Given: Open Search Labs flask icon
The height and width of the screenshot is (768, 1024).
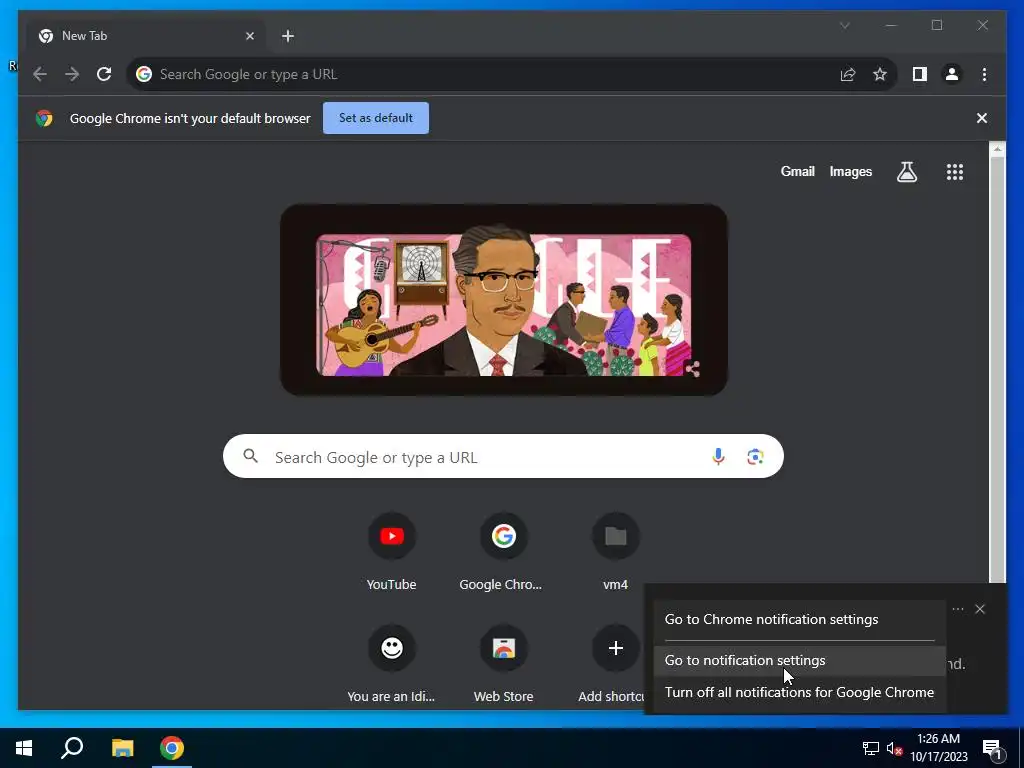Looking at the screenshot, I should [906, 172].
